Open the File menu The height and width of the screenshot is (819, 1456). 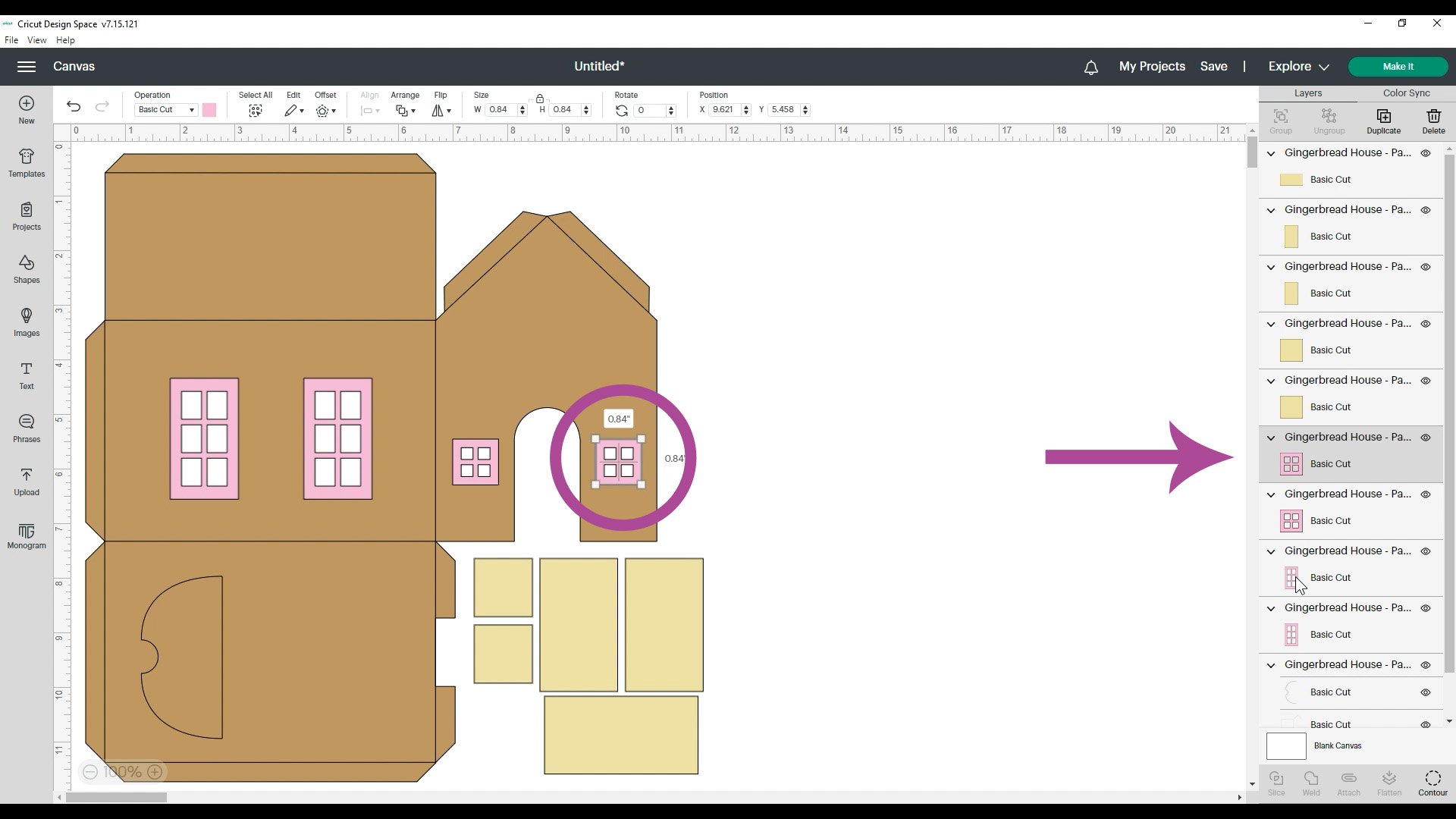11,40
